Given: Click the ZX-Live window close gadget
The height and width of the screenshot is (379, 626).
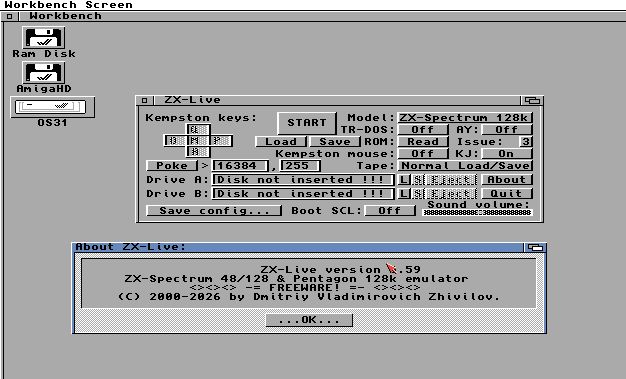Looking at the screenshot, I should pos(145,100).
